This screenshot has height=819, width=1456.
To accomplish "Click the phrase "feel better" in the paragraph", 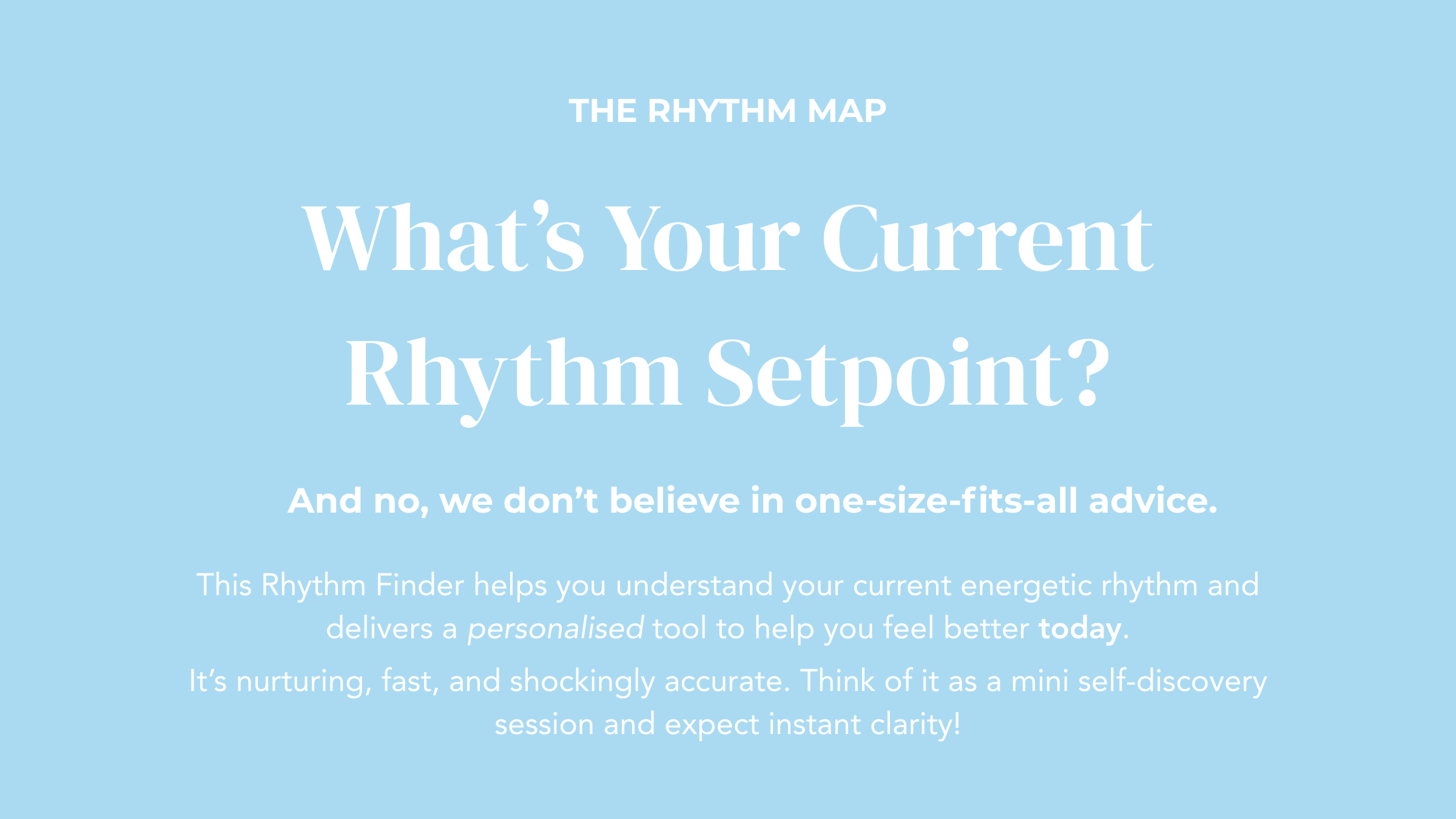I will [955, 629].
